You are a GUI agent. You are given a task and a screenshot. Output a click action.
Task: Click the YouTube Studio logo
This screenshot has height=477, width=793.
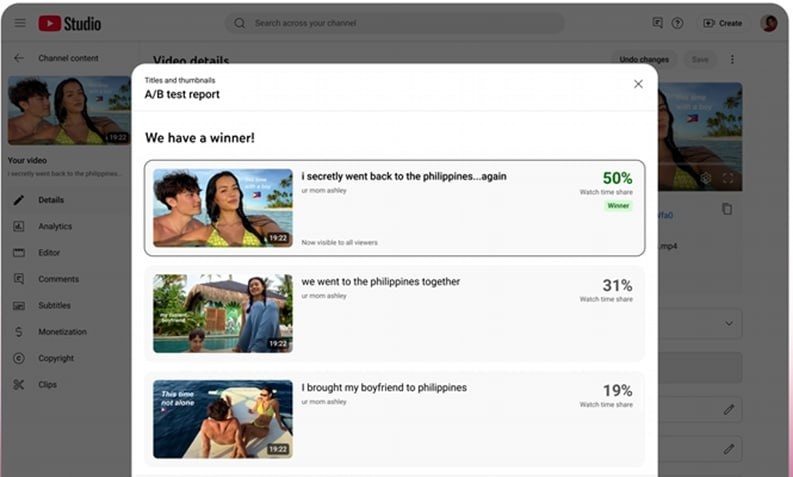pyautogui.click(x=70, y=23)
